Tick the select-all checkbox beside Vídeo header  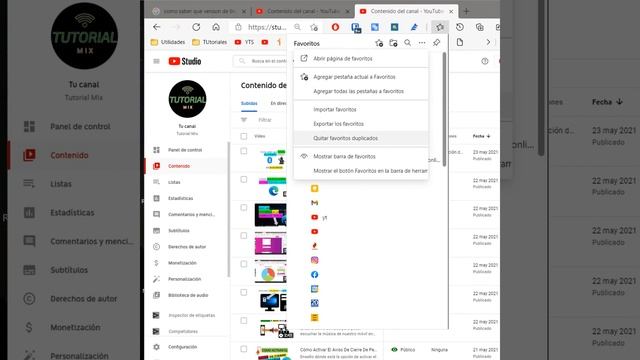pos(244,136)
